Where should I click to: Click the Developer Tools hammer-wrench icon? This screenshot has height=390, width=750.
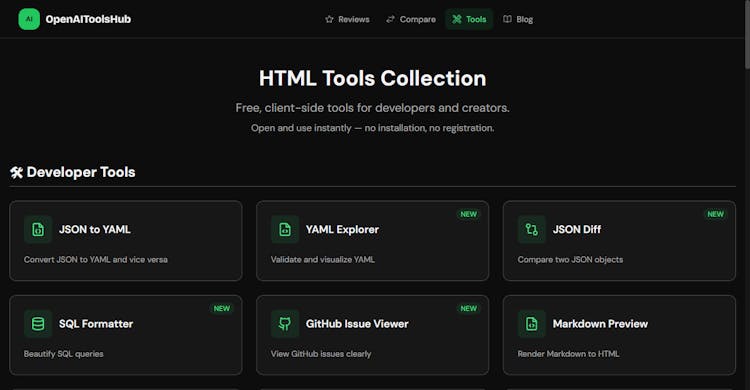click(17, 172)
